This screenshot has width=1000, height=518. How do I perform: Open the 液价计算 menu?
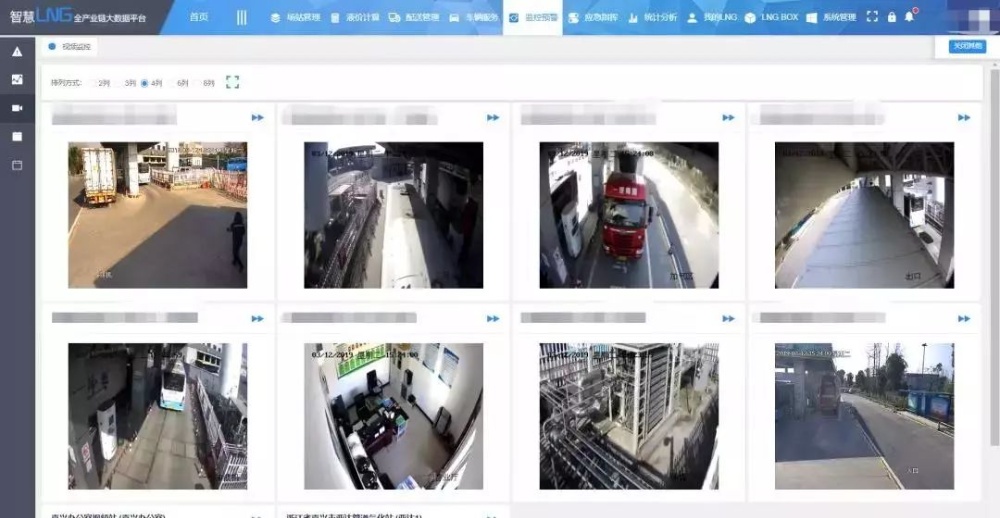(355, 18)
